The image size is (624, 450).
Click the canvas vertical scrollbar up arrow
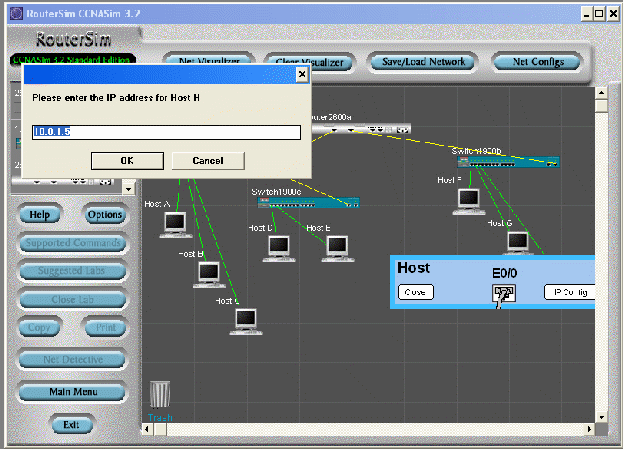click(x=601, y=93)
